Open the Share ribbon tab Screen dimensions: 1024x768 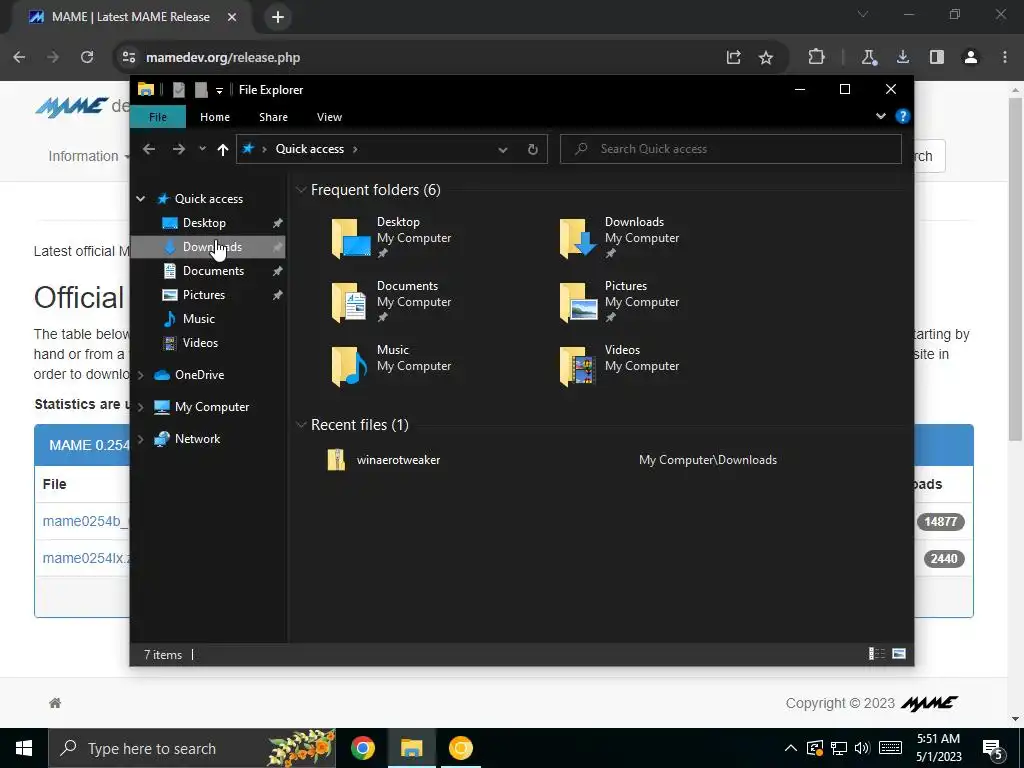[273, 117]
